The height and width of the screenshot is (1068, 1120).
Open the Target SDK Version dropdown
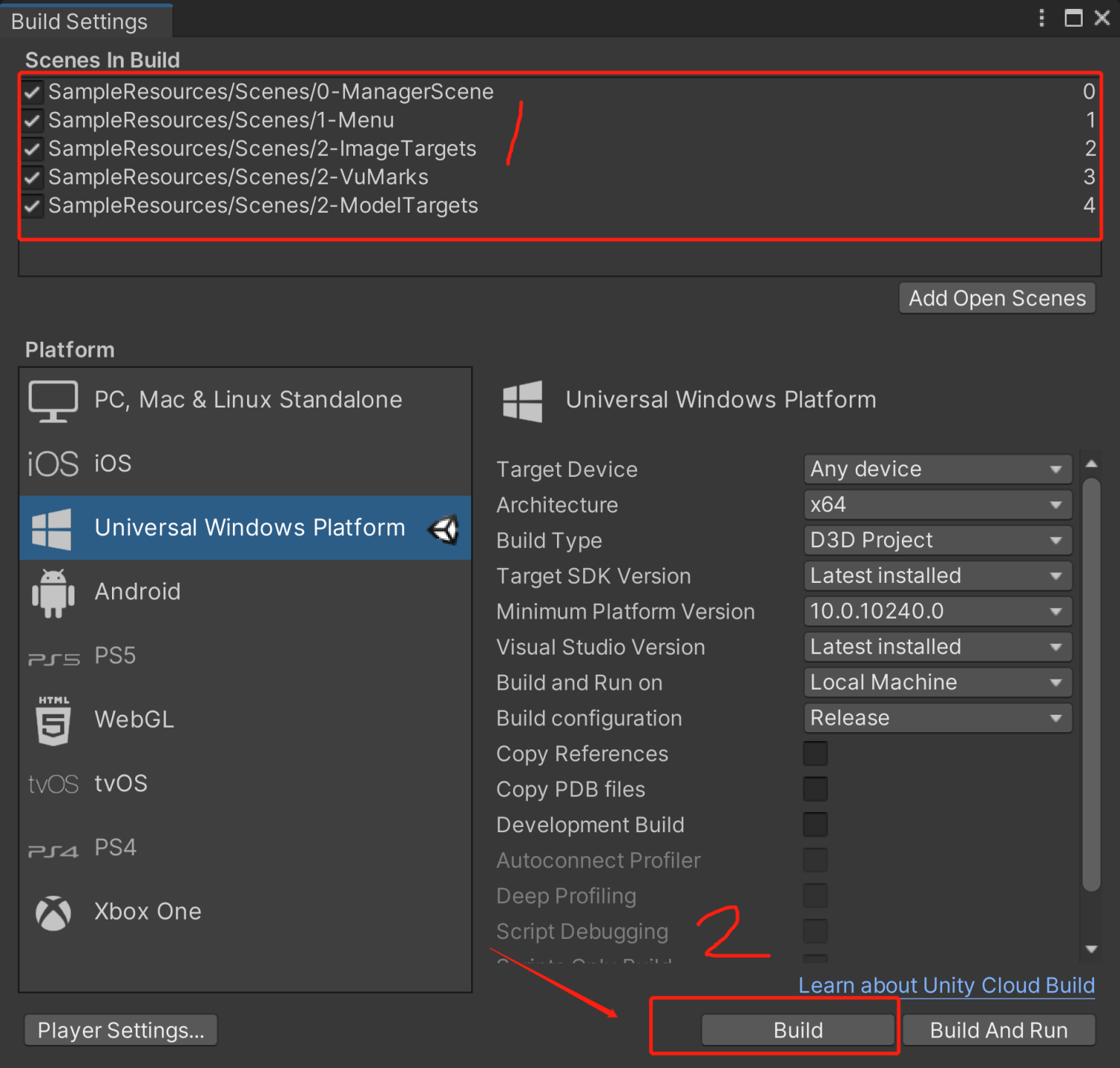click(x=938, y=575)
